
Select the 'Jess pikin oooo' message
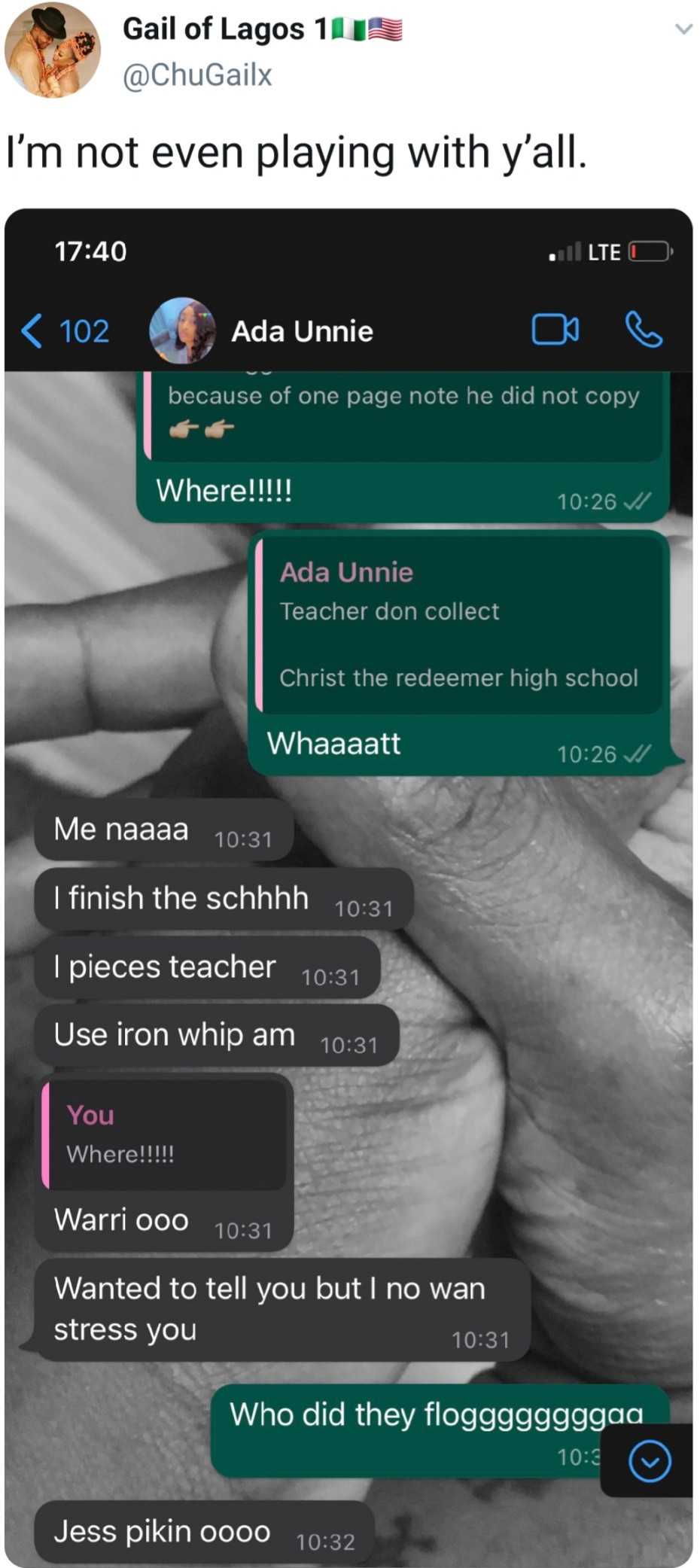pos(204,1533)
